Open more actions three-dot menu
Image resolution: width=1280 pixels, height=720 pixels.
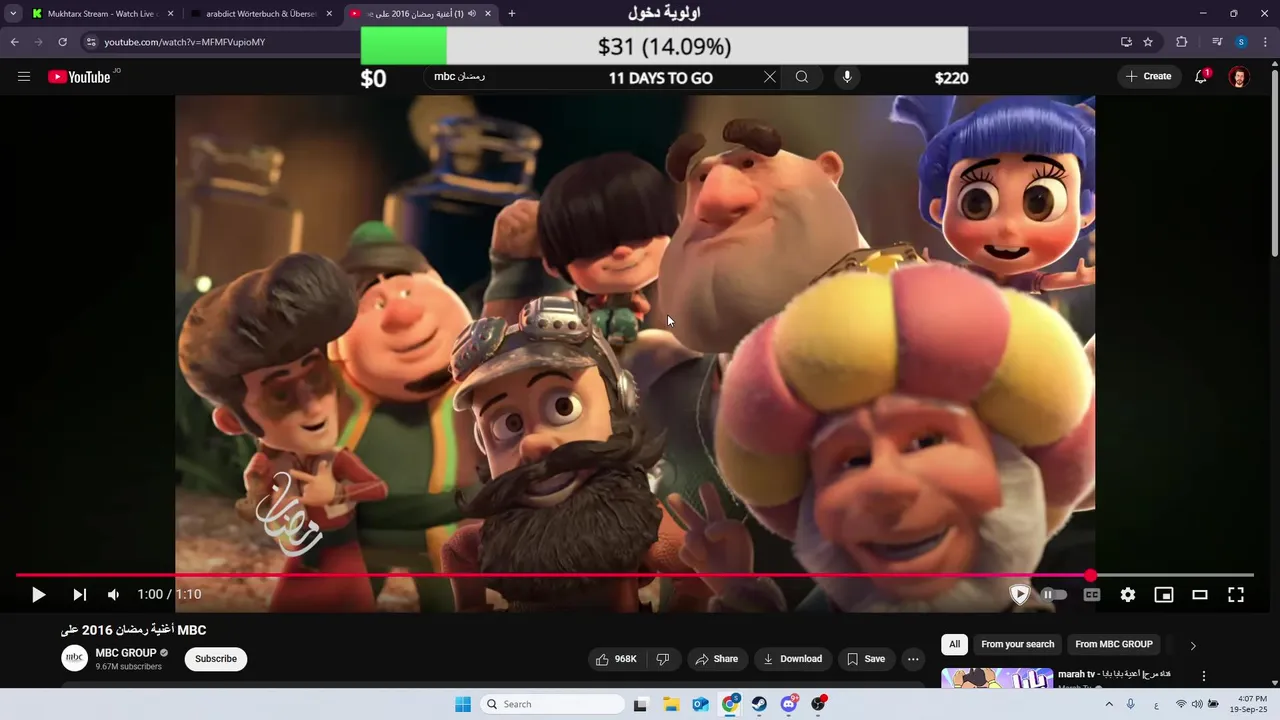click(x=913, y=659)
